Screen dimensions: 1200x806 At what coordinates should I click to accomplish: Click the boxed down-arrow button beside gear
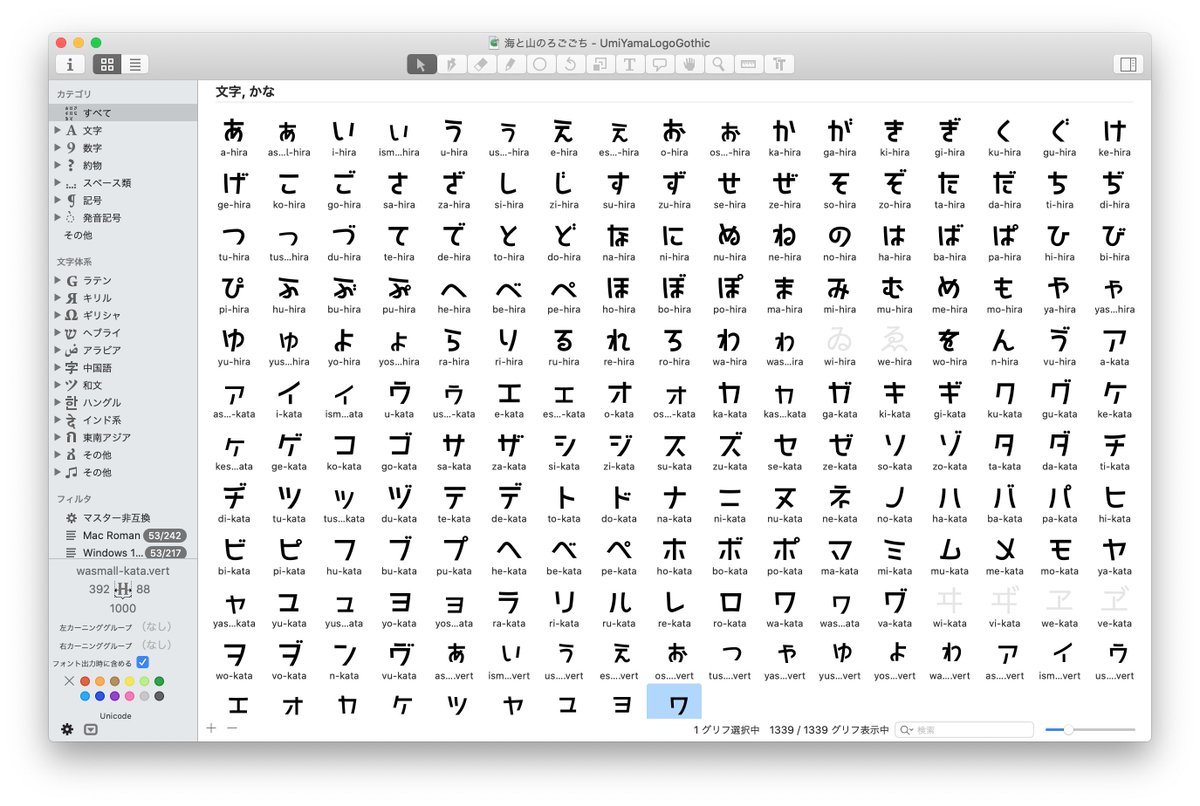click(91, 729)
